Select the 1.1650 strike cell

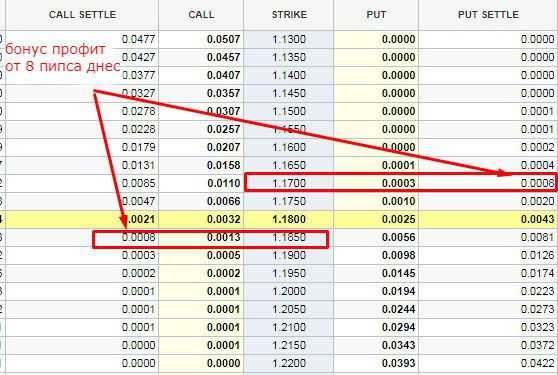point(289,165)
